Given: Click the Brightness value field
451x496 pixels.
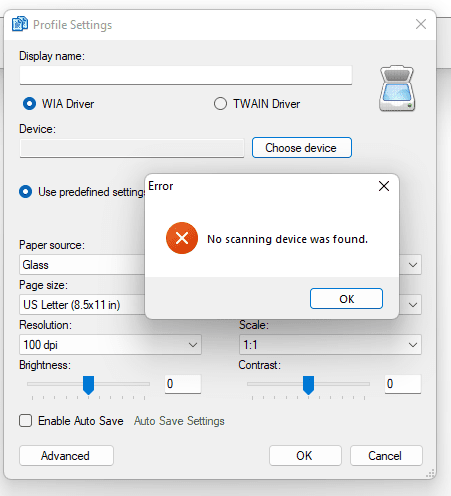Looking at the screenshot, I should pyautogui.click(x=183, y=384).
